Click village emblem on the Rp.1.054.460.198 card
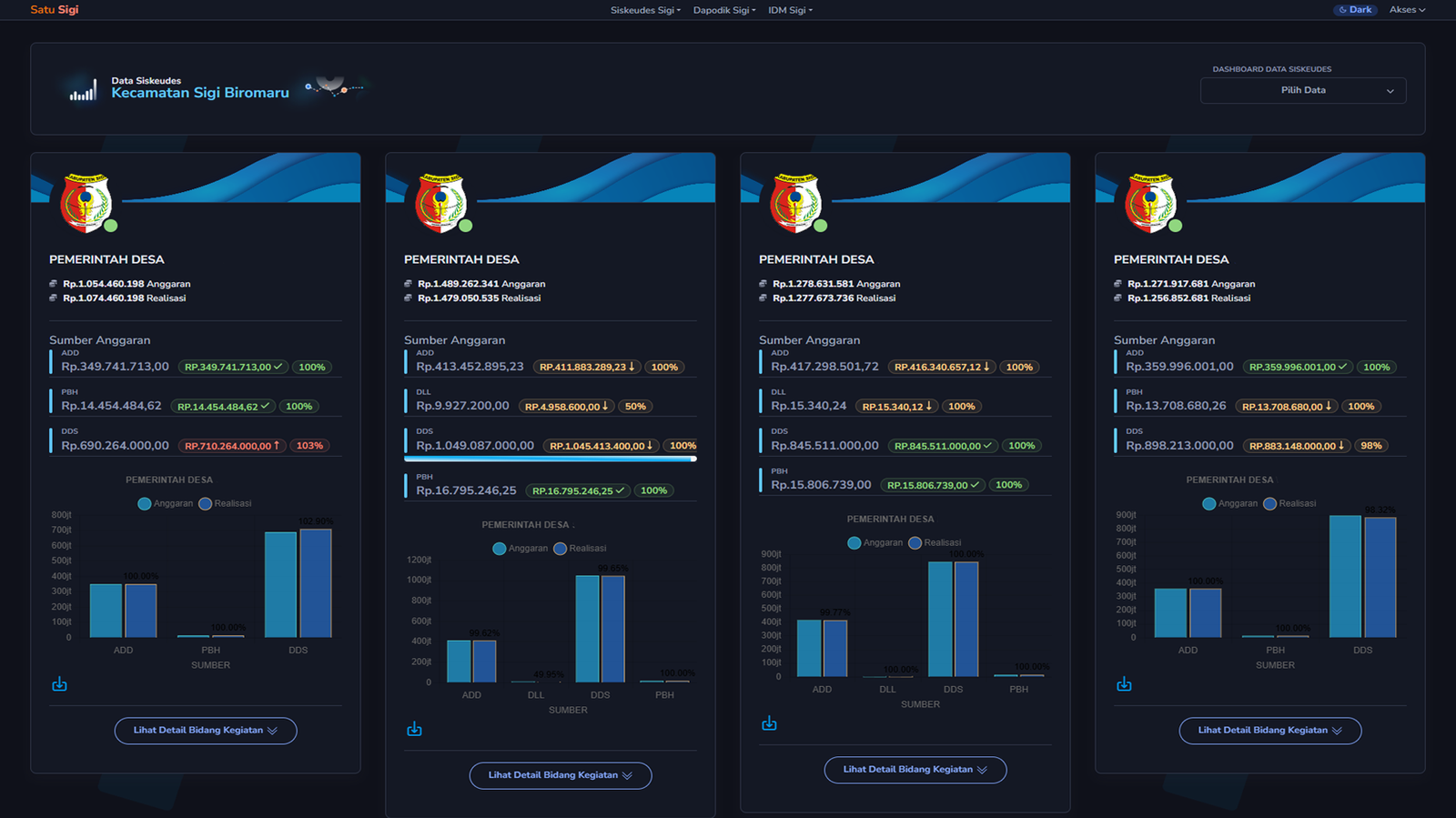 pyautogui.click(x=86, y=203)
